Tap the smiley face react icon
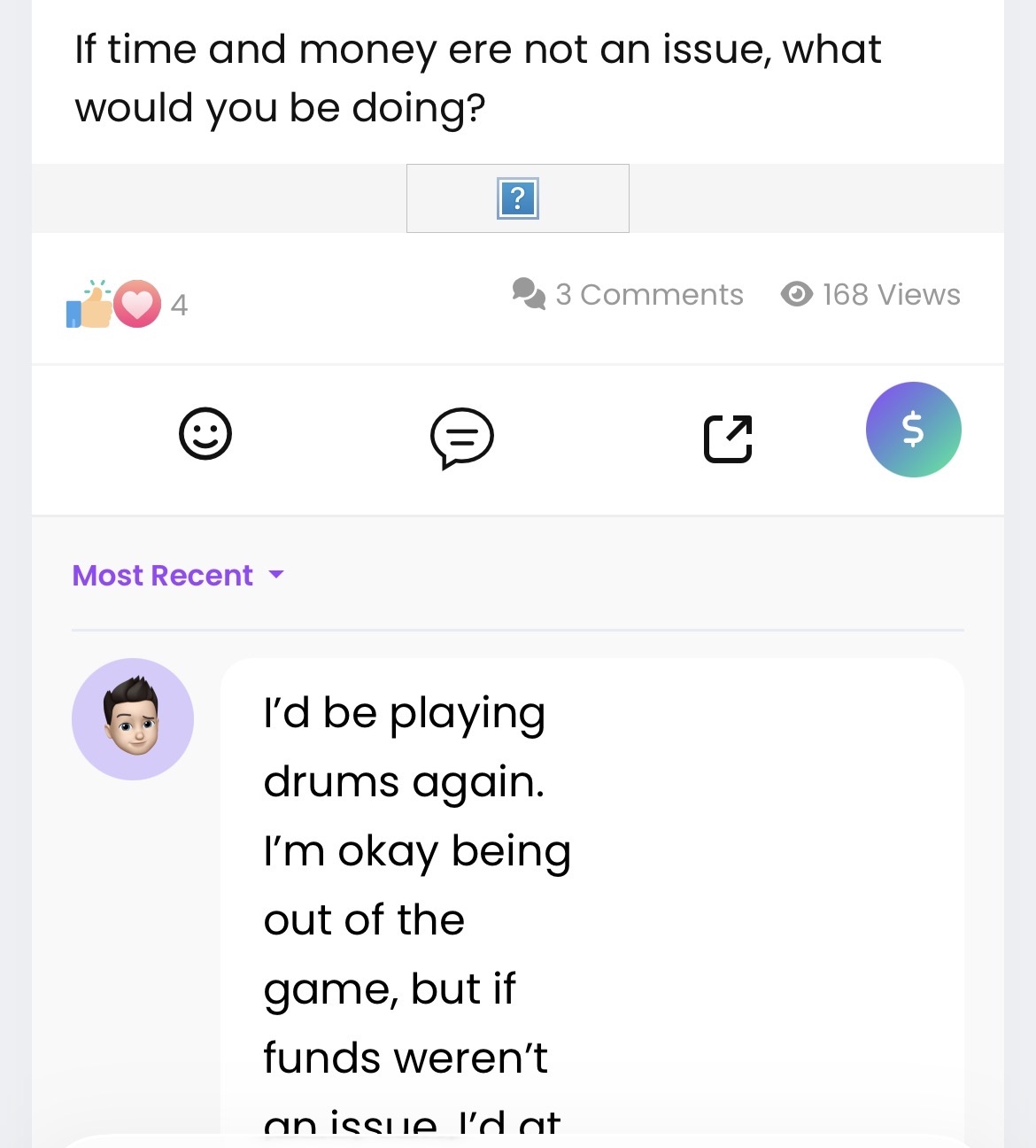1036x1148 pixels. [205, 434]
